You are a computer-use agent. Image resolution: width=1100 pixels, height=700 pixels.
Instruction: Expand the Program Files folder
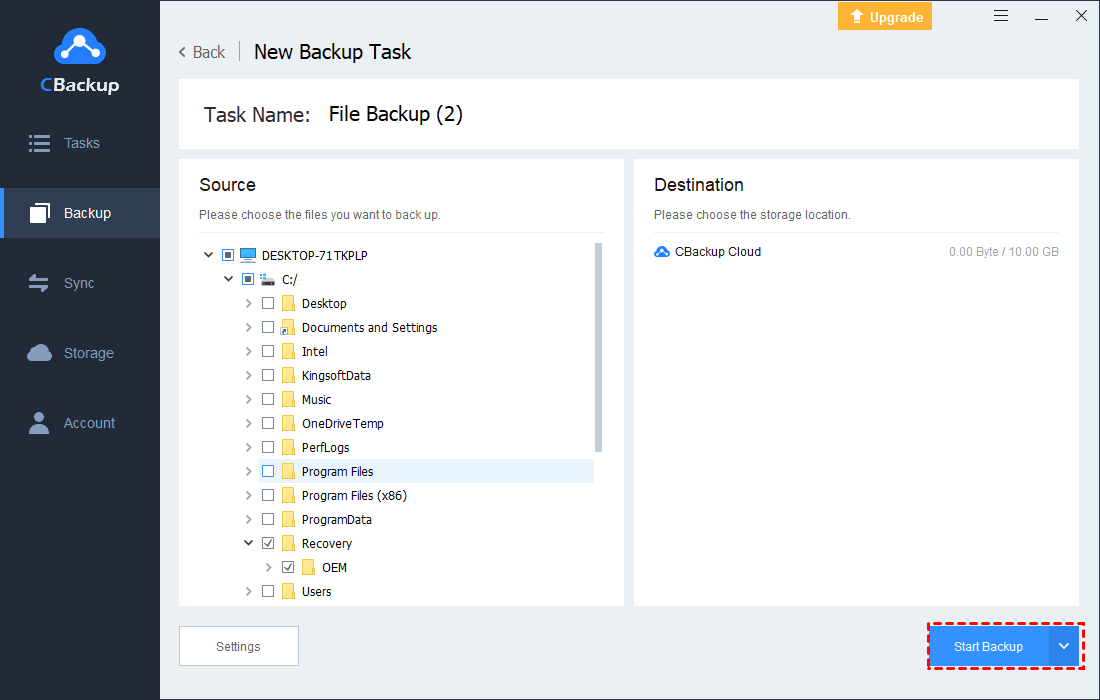tap(248, 471)
